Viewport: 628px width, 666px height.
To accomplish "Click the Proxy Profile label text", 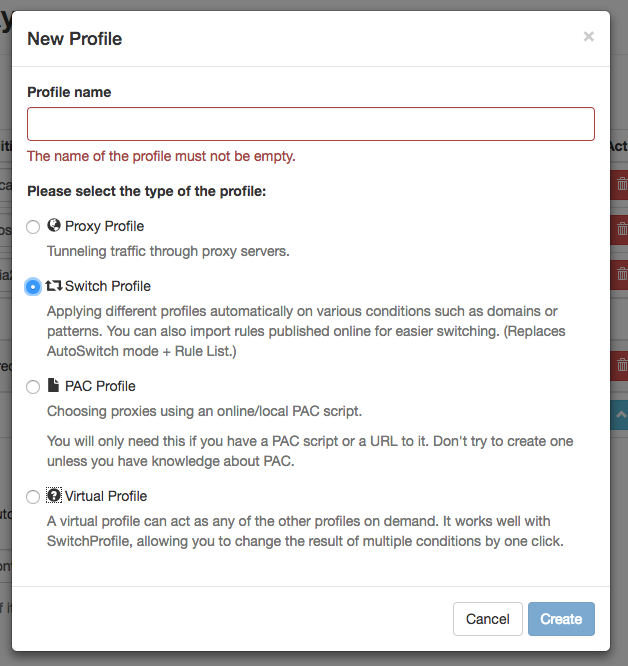I will click(x=104, y=226).
